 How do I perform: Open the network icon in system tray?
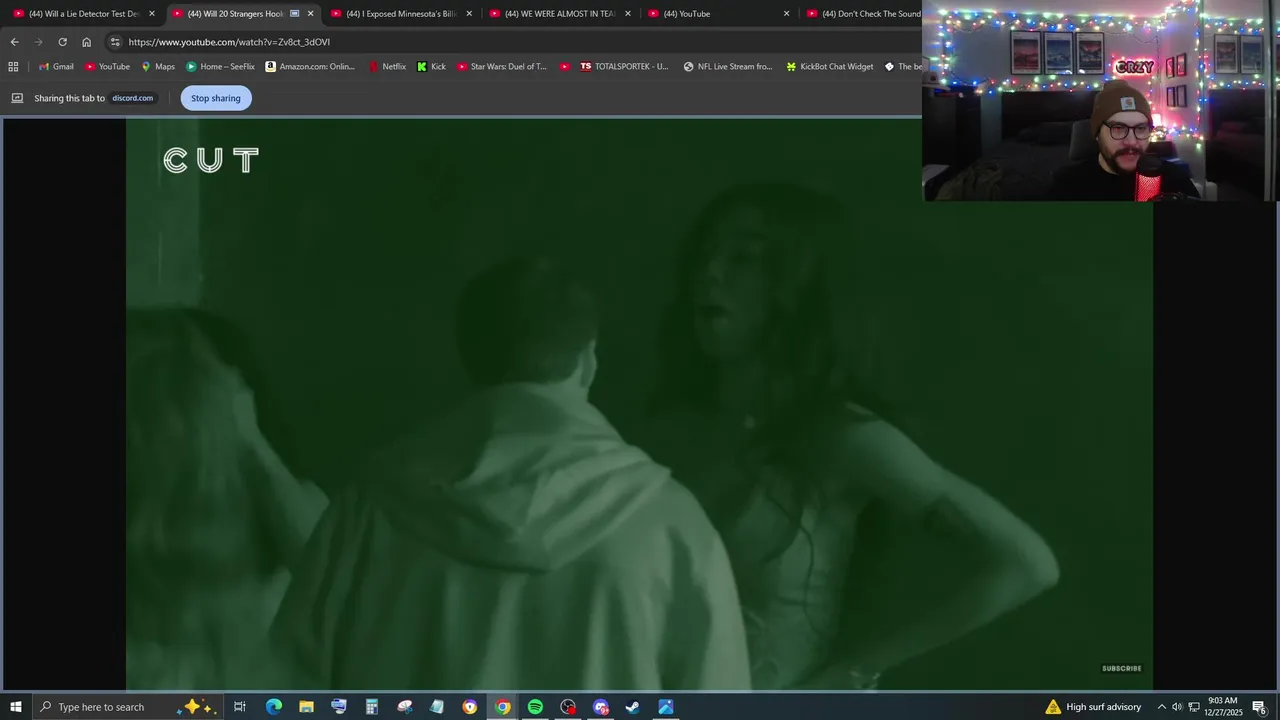pyautogui.click(x=1194, y=707)
